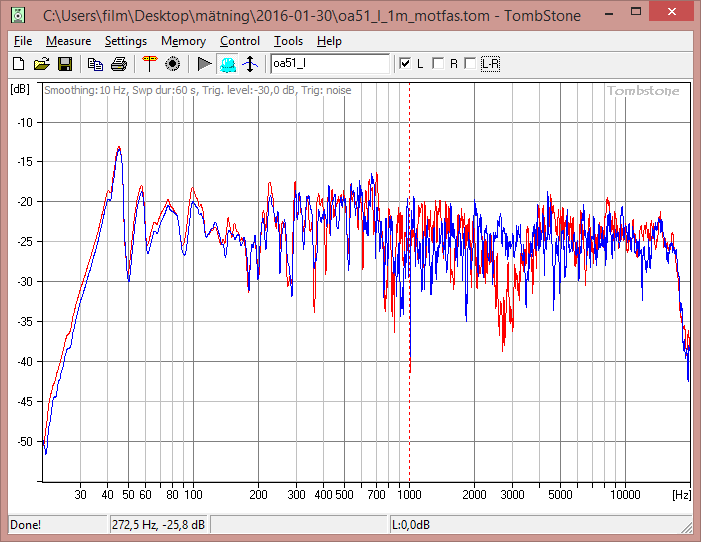The width and height of the screenshot is (701, 542).
Task: Enable the L-R difference checkbox
Action: click(x=471, y=64)
